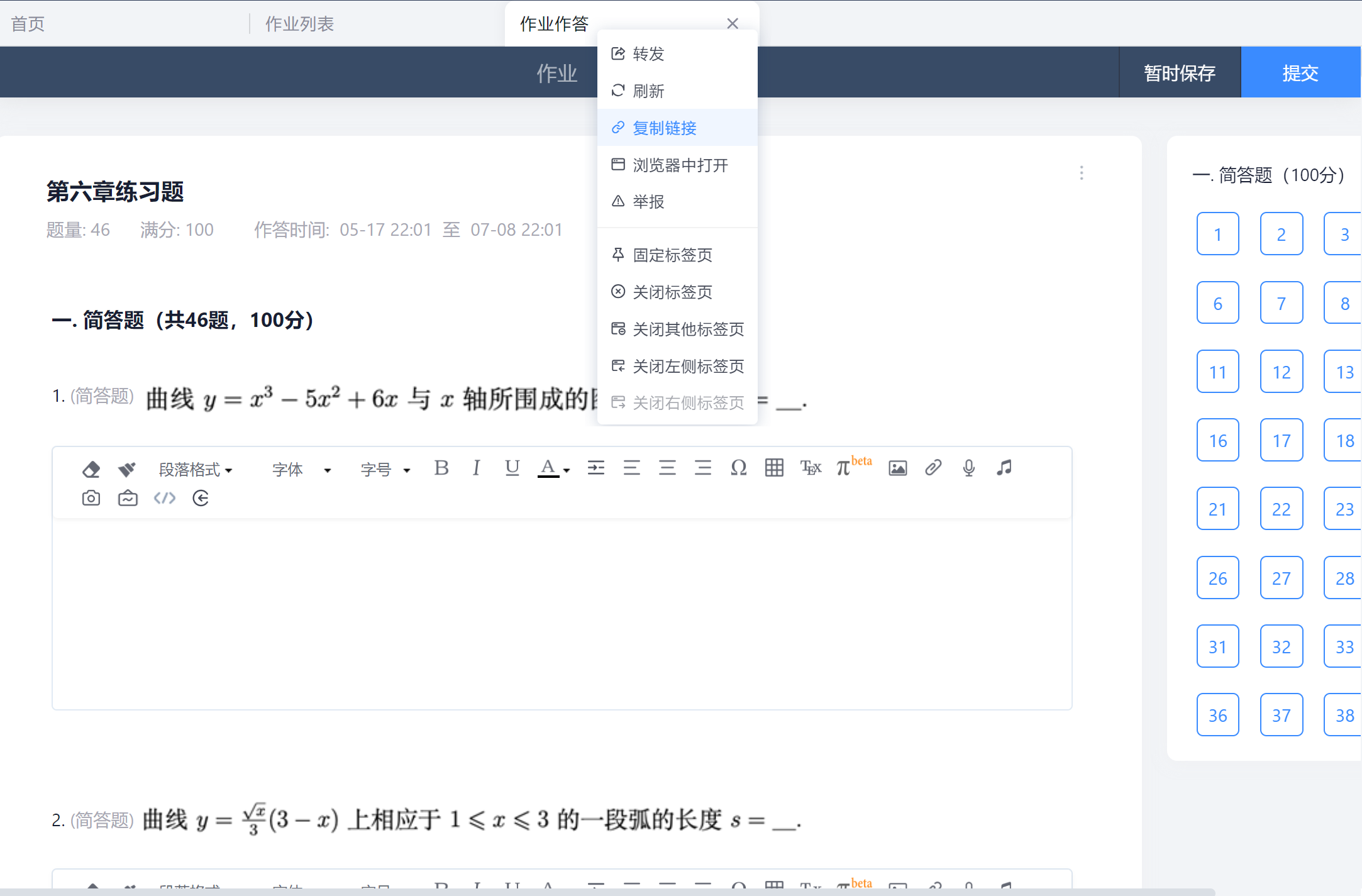Open the pi formula beta editor
The height and width of the screenshot is (896, 1362).
(x=853, y=467)
